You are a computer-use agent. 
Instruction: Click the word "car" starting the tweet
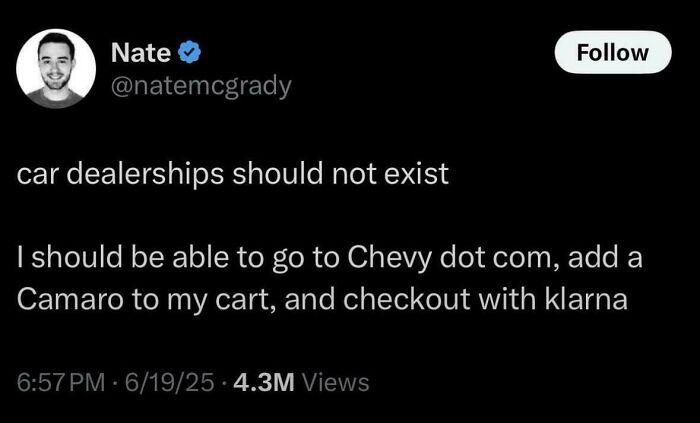[34, 174]
